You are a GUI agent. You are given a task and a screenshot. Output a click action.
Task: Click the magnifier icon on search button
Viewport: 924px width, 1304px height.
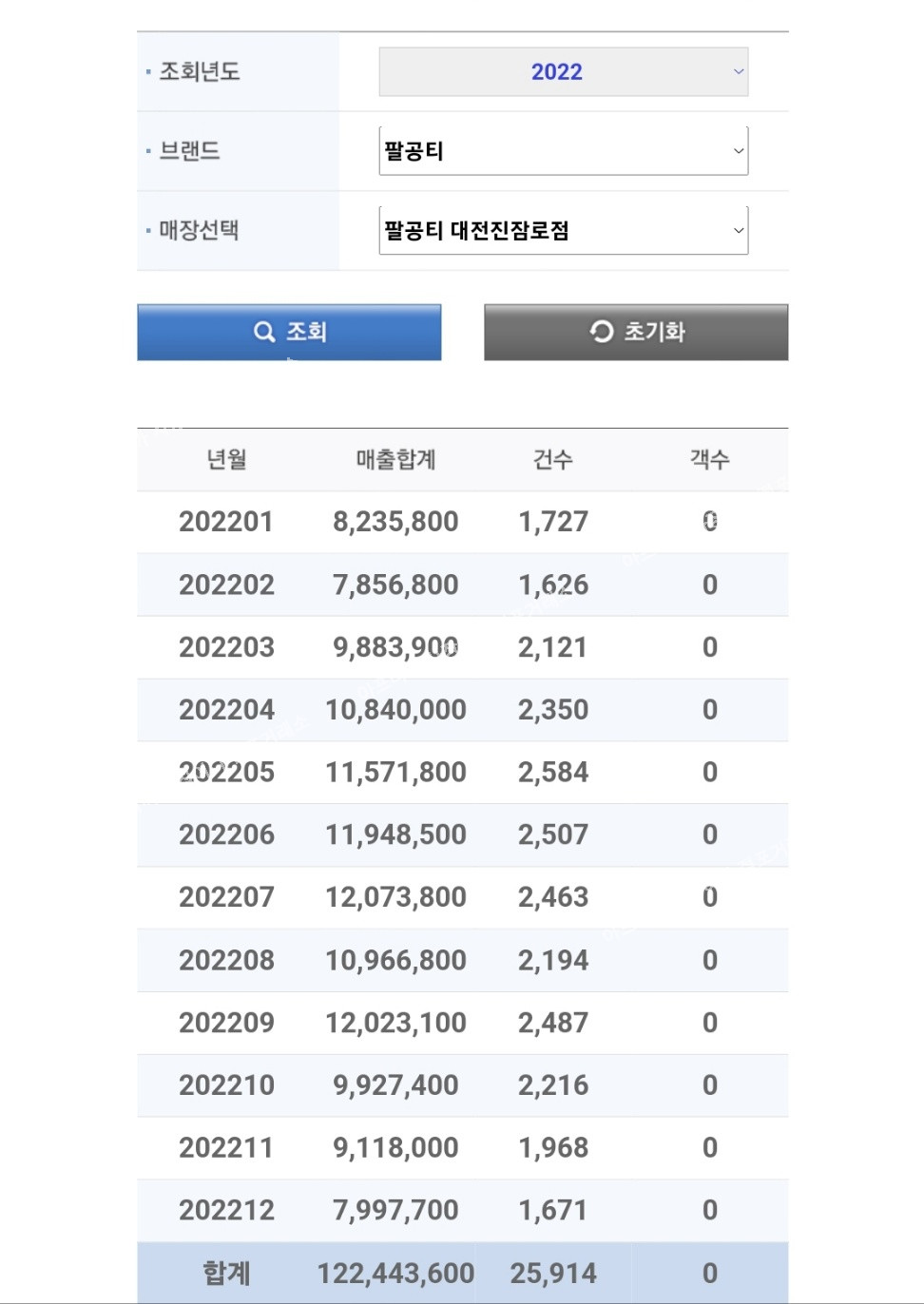(263, 332)
